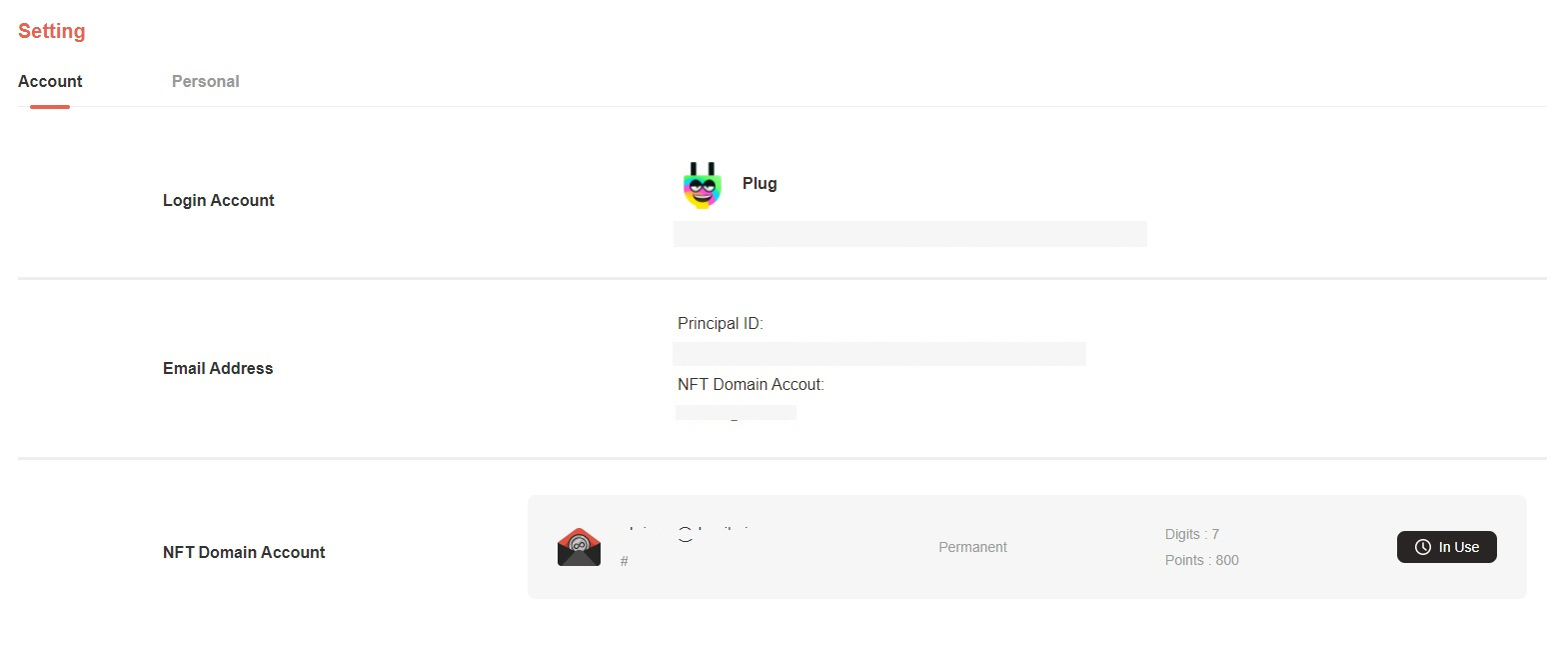Switch to the Personal tab

point(205,81)
